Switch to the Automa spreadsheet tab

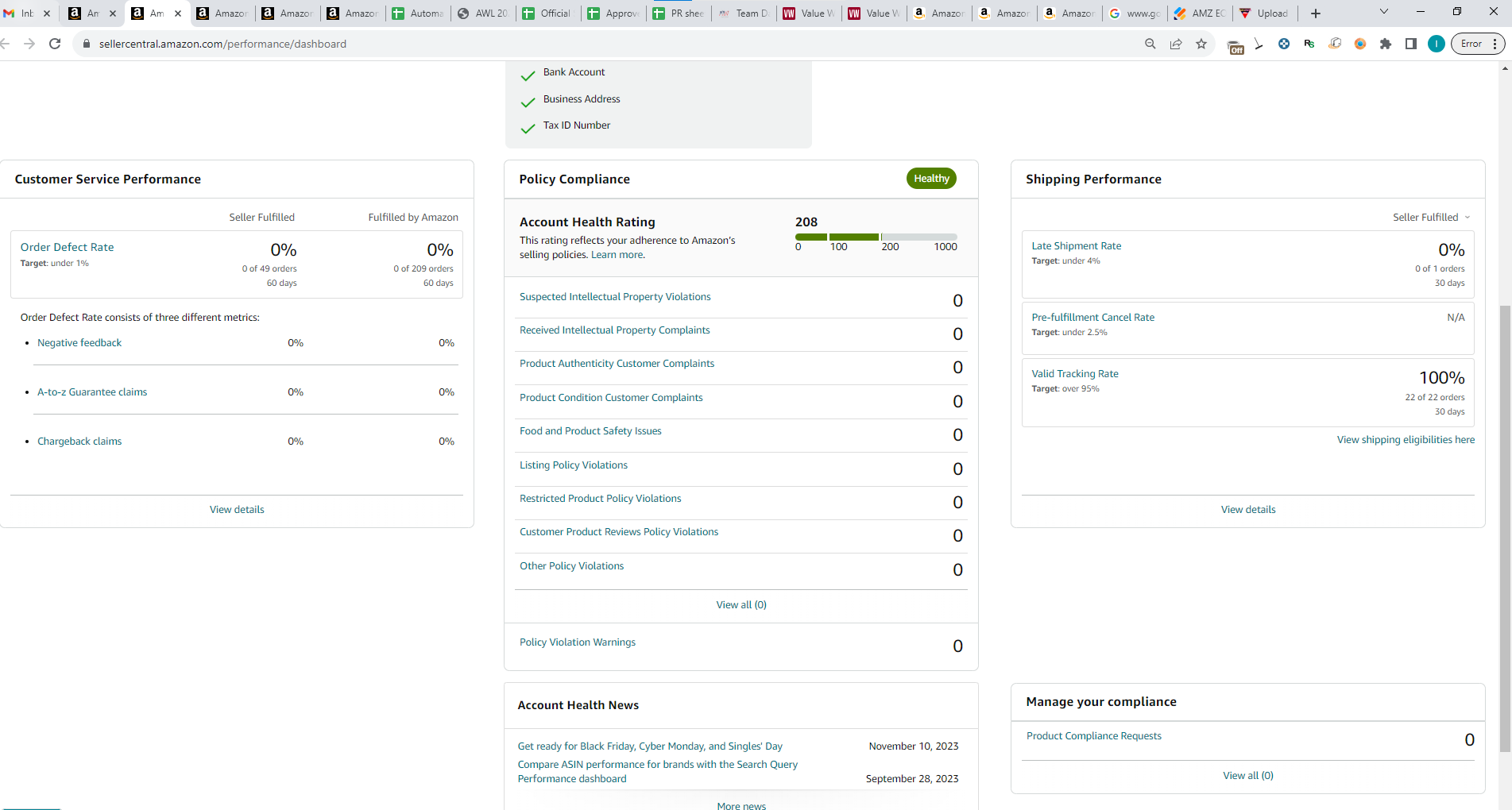[x=417, y=13]
